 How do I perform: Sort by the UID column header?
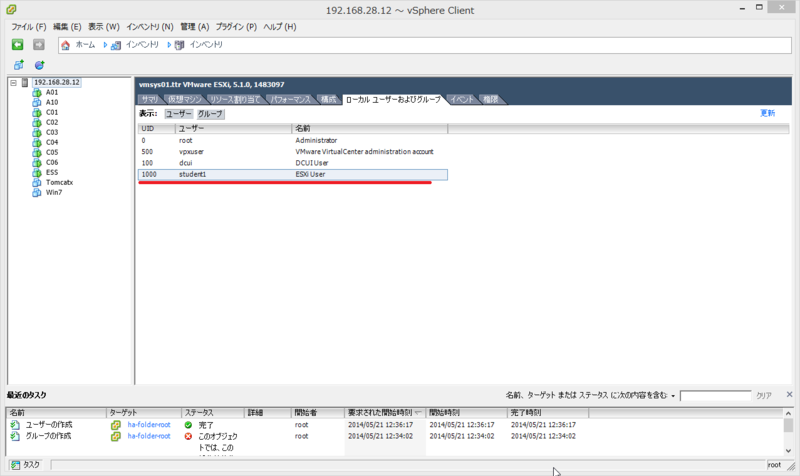157,129
